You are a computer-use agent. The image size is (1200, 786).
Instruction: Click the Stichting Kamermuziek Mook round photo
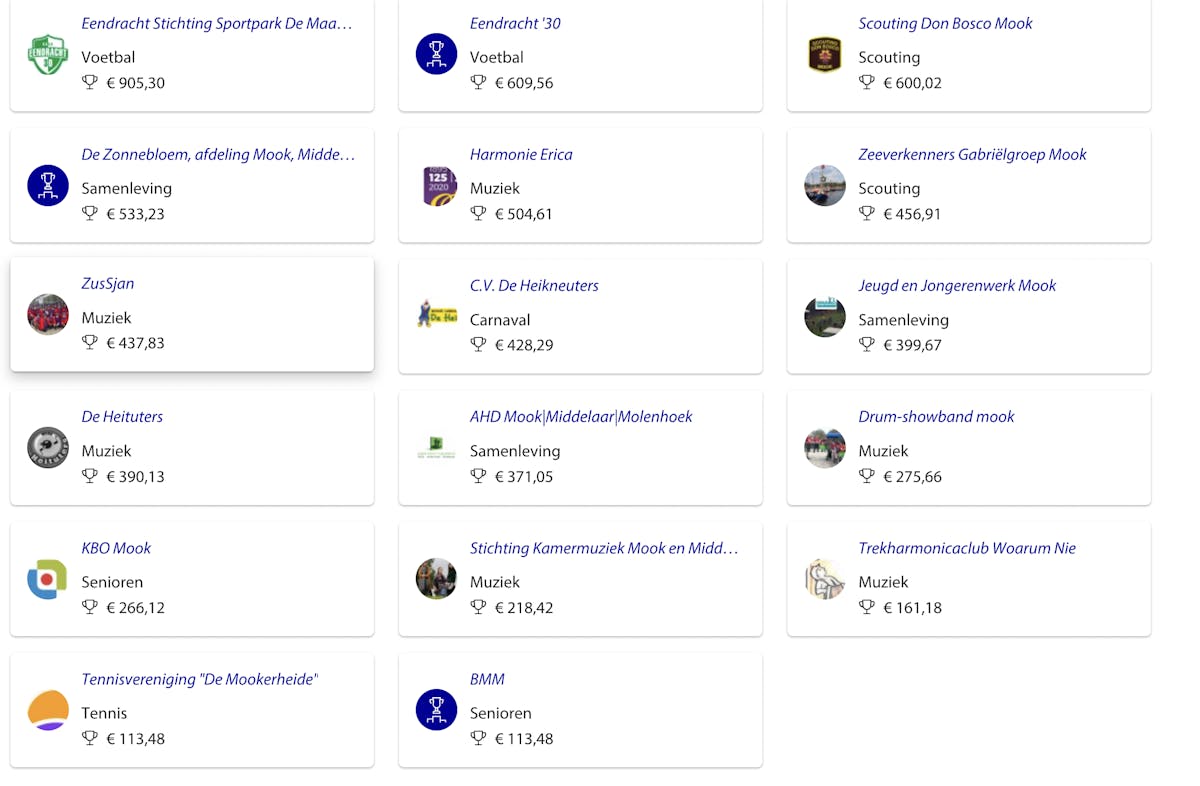point(436,579)
